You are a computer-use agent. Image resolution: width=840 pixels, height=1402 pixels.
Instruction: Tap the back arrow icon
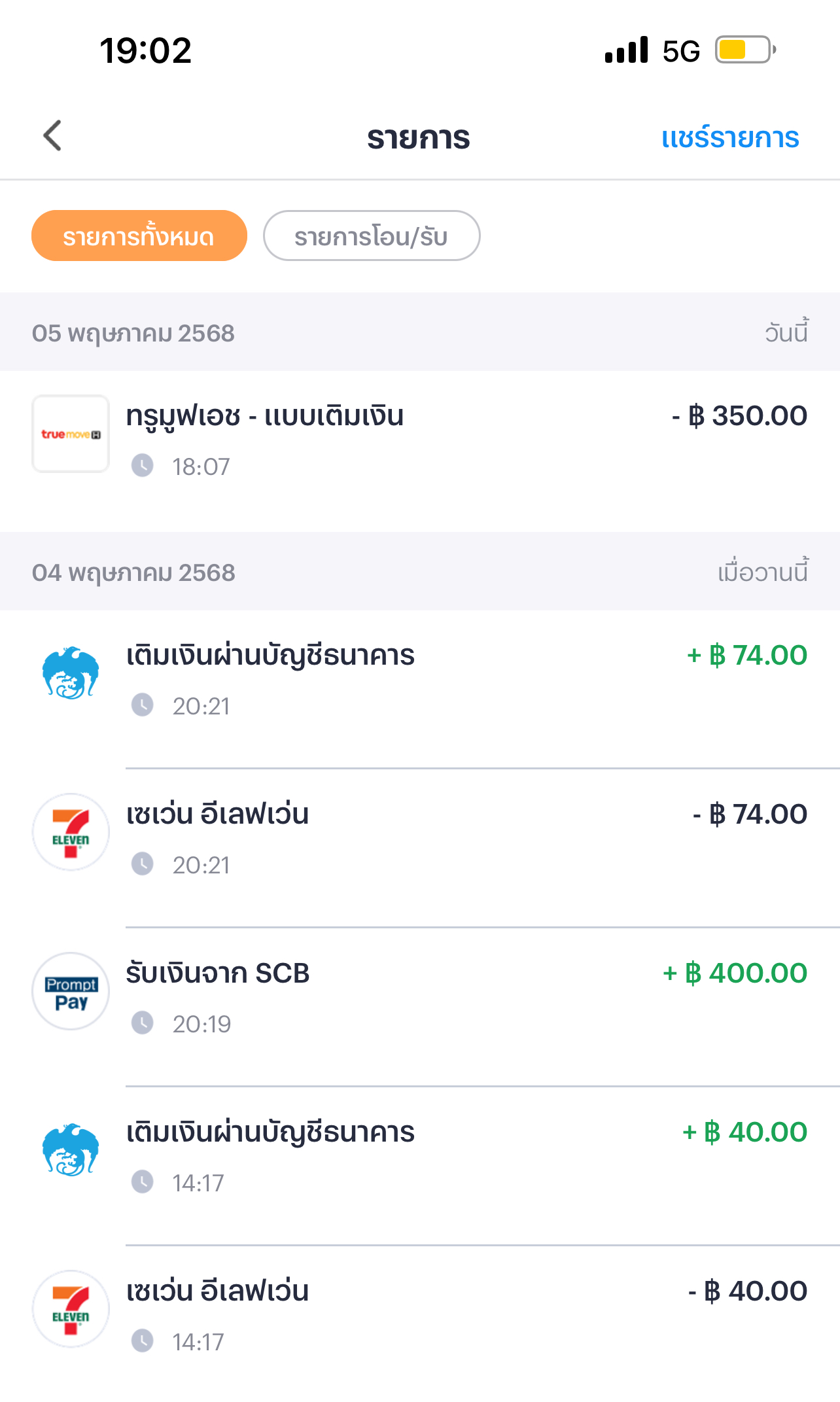coord(52,136)
